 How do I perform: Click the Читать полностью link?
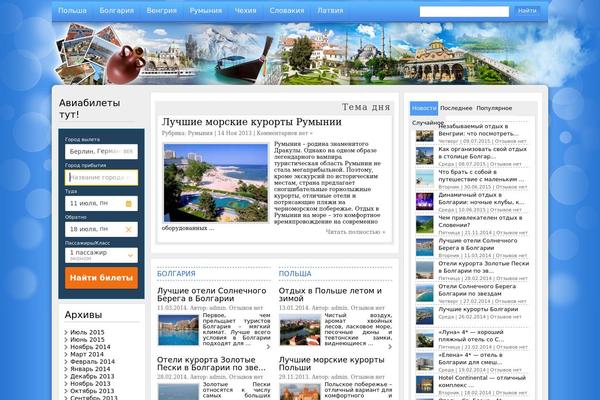point(355,232)
